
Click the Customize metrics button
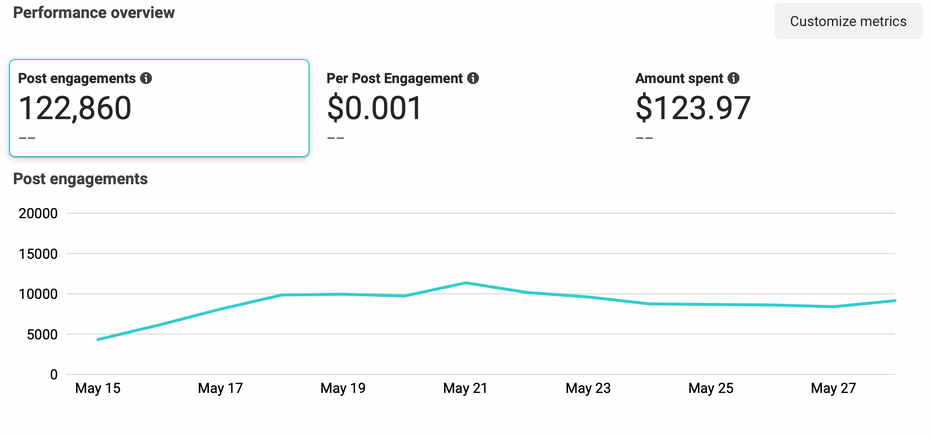[848, 21]
